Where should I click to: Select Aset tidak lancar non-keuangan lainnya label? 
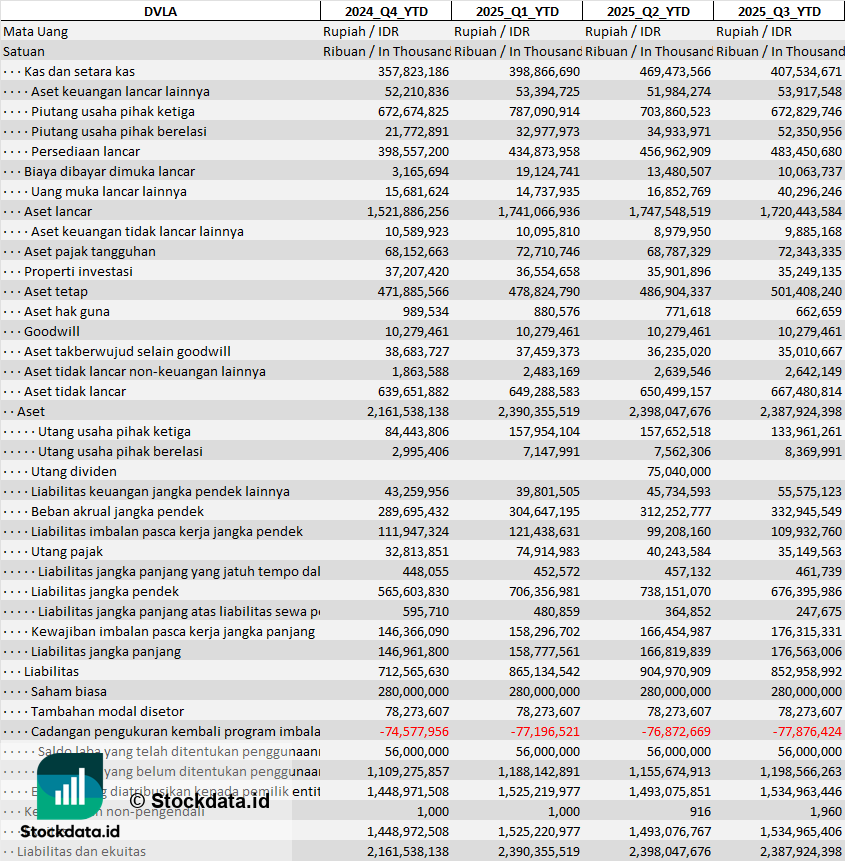(144, 372)
